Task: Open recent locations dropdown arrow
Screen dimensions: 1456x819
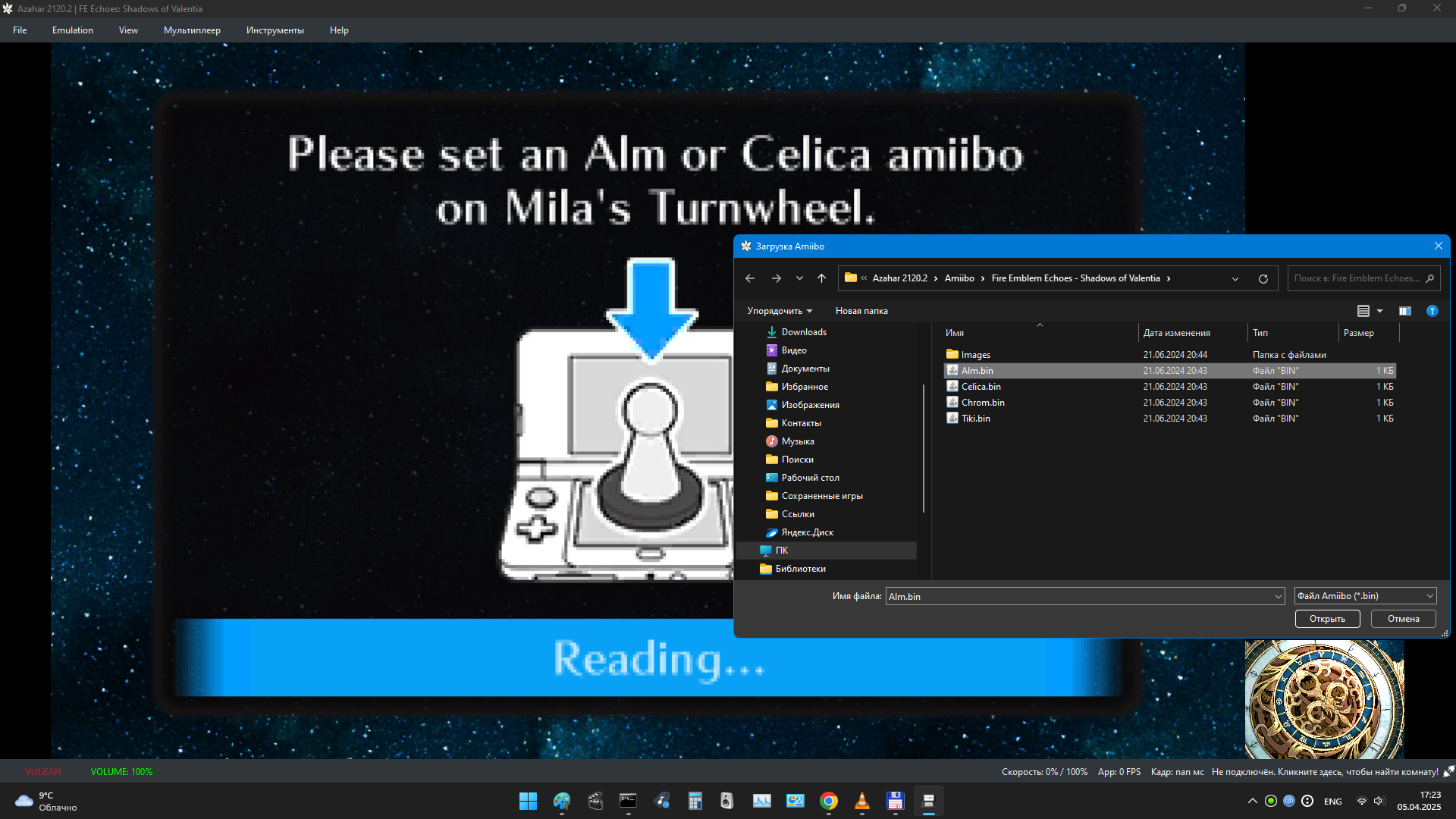Action: (x=799, y=278)
